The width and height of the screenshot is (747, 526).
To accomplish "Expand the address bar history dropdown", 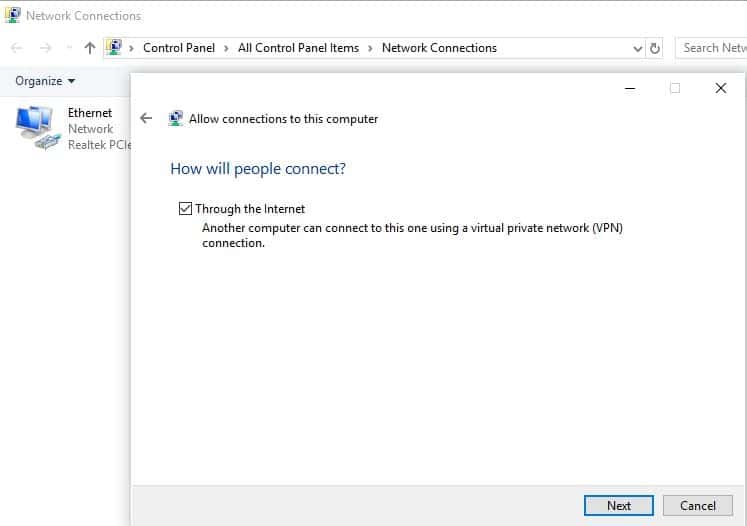I will (x=637, y=48).
